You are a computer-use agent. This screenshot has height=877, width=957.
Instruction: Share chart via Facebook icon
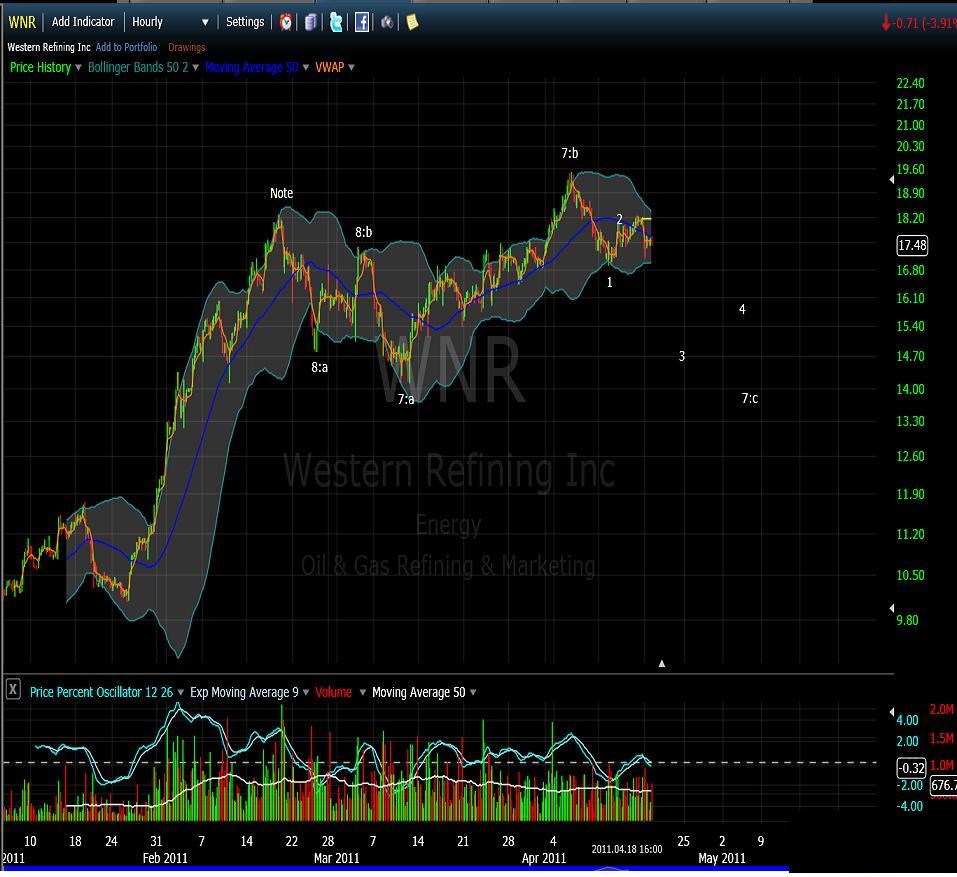pos(361,22)
